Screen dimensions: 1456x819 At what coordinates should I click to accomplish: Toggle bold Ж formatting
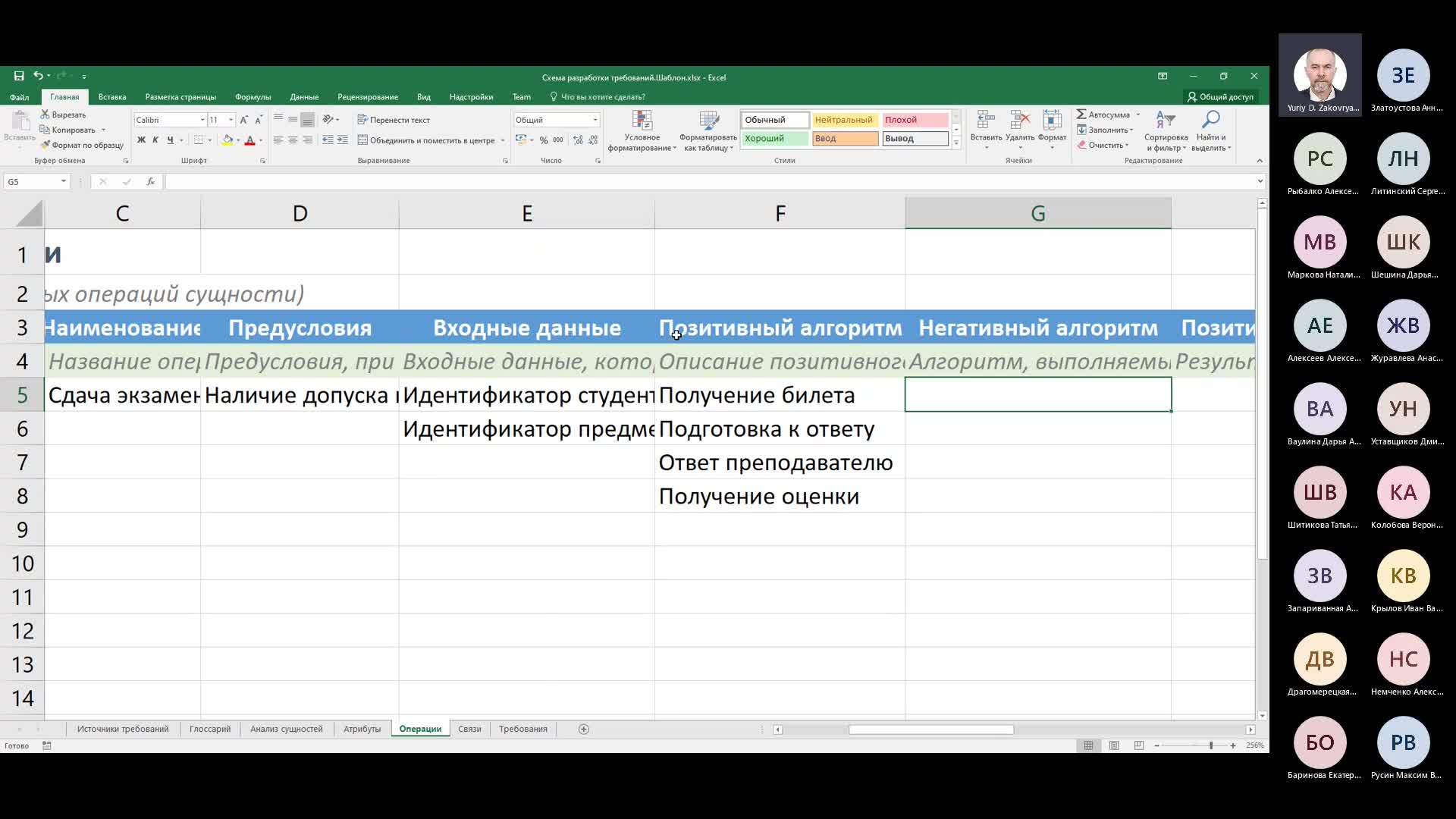pyautogui.click(x=141, y=140)
